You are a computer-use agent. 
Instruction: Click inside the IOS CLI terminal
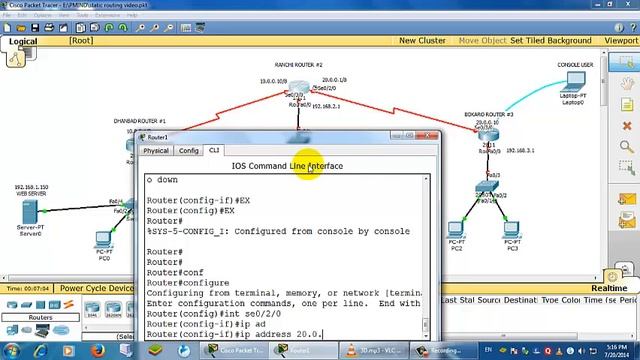tap(284, 257)
